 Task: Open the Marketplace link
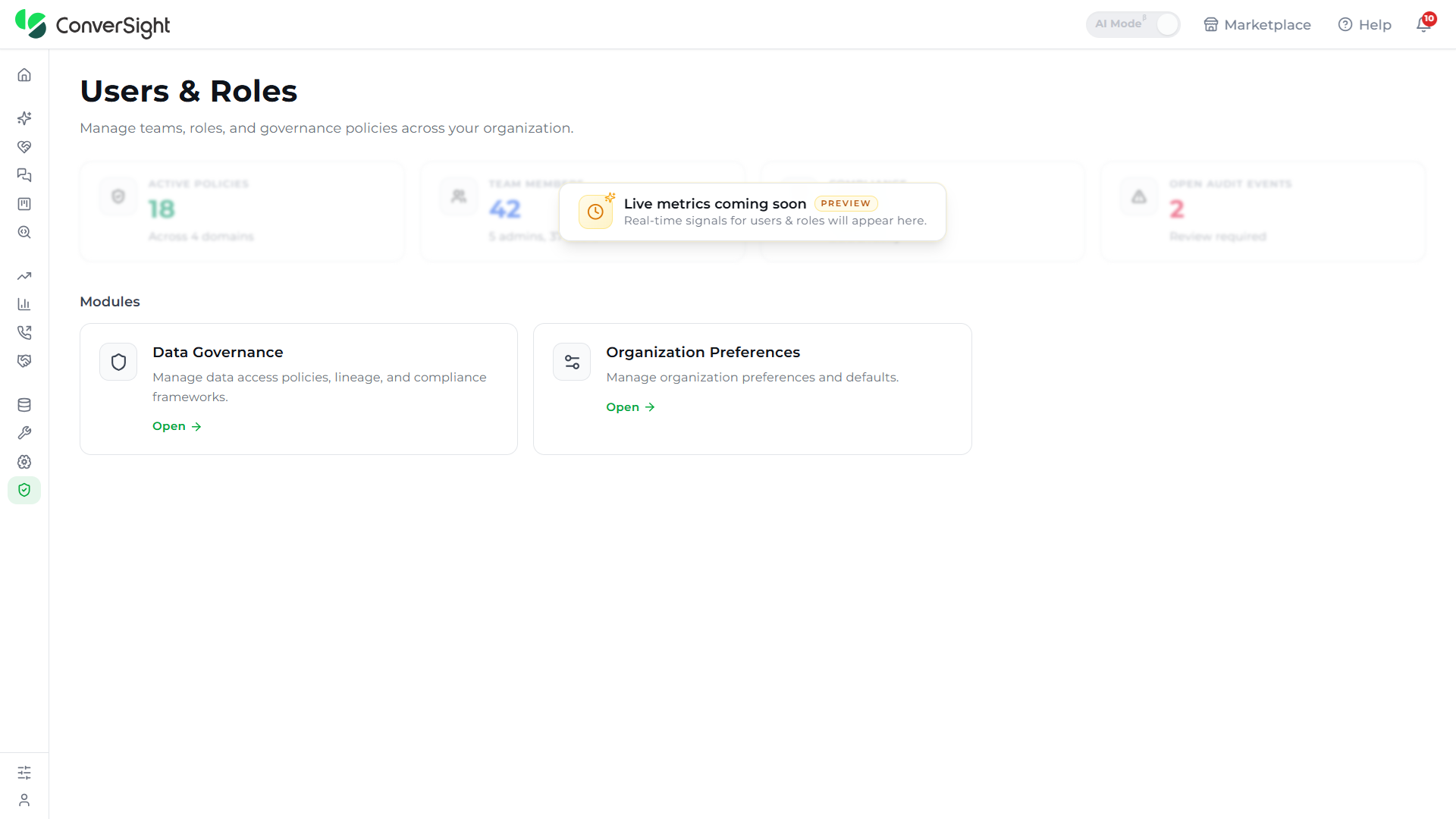[x=1257, y=25]
